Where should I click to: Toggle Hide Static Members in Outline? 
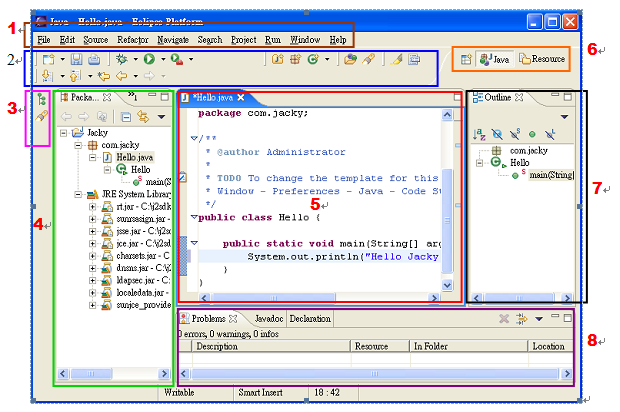pyautogui.click(x=515, y=134)
